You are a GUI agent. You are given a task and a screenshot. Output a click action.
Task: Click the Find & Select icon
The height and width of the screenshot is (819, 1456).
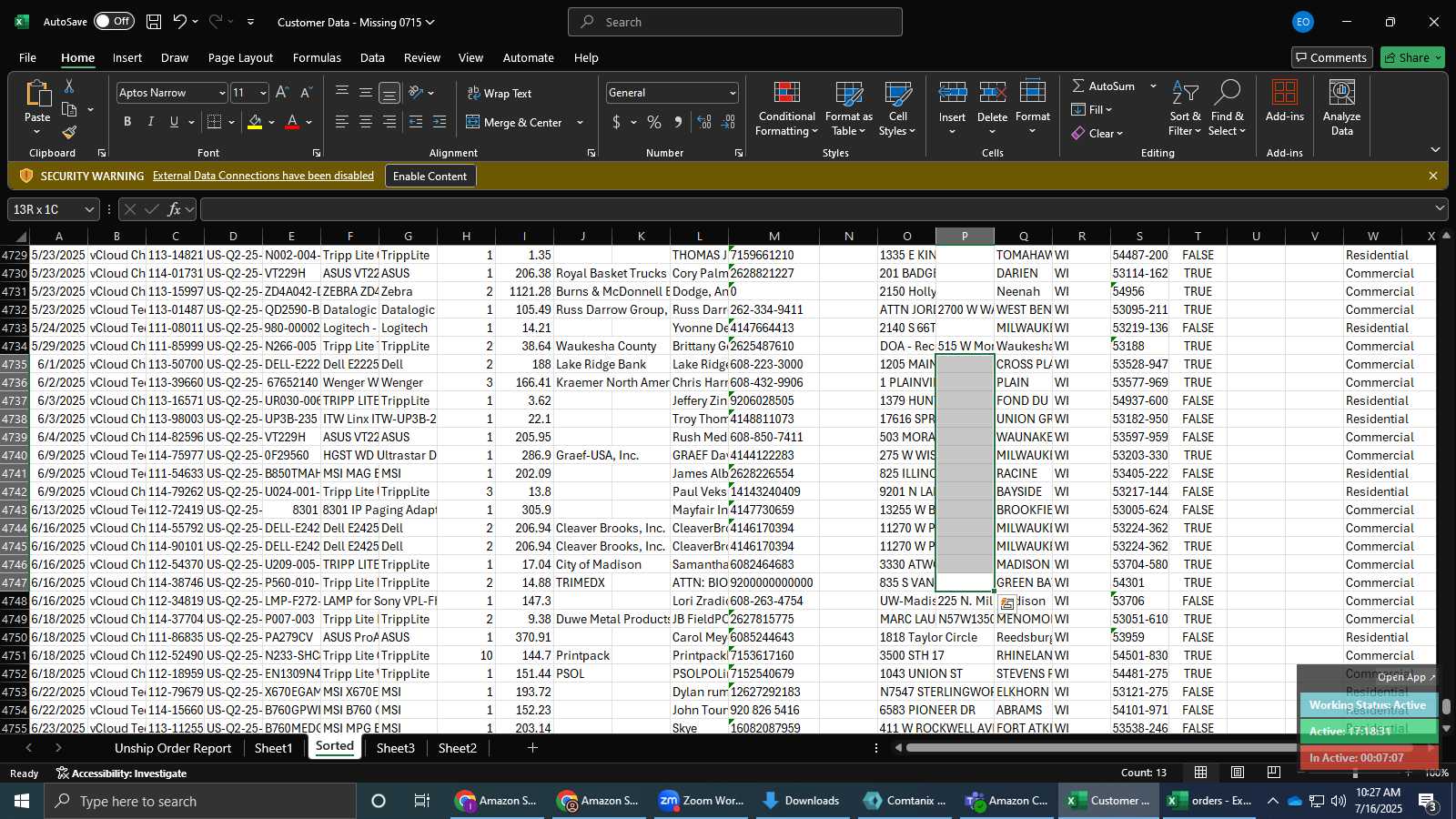point(1227,93)
